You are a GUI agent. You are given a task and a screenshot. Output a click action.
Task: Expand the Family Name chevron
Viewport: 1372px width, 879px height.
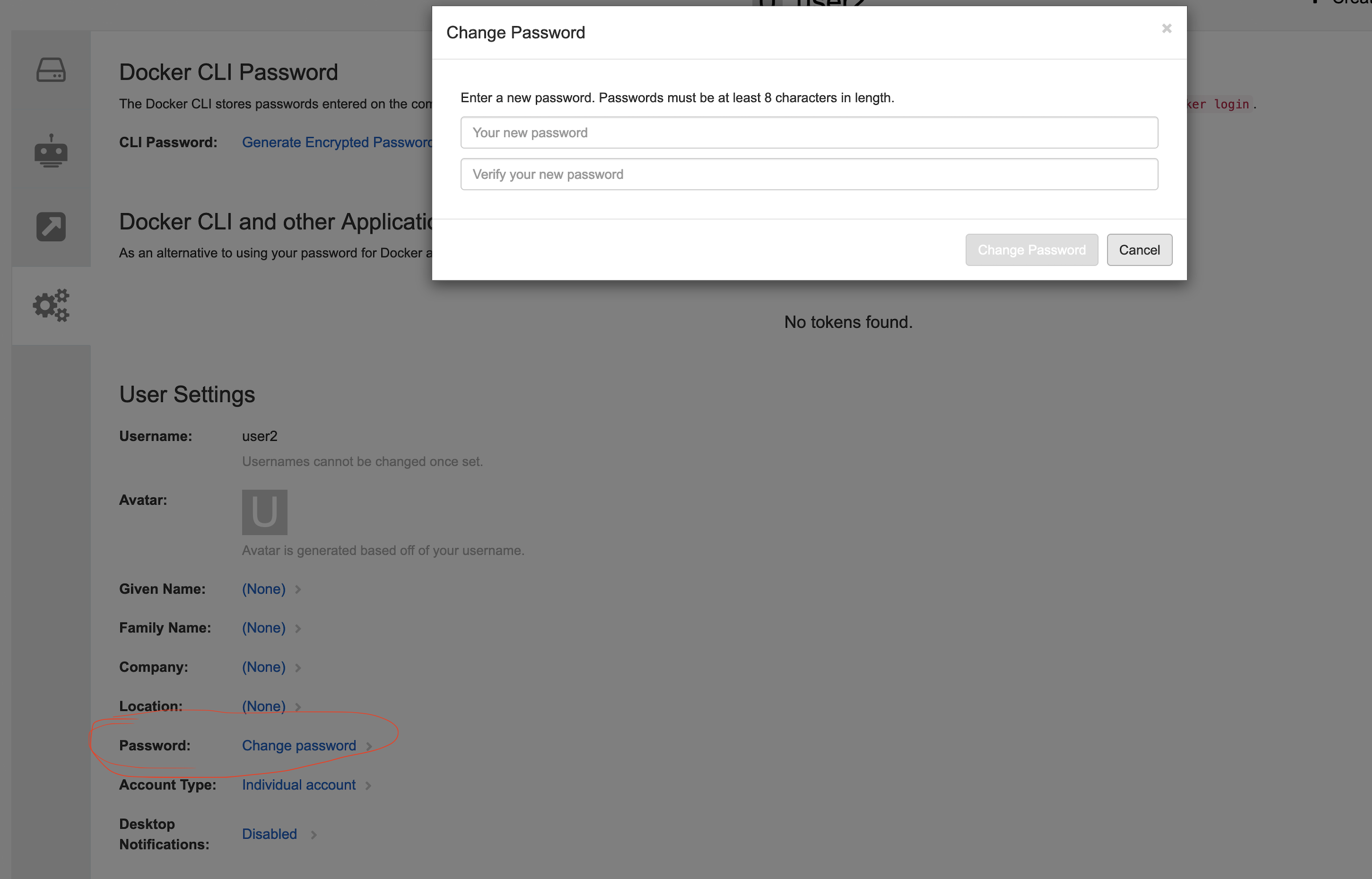click(x=298, y=628)
